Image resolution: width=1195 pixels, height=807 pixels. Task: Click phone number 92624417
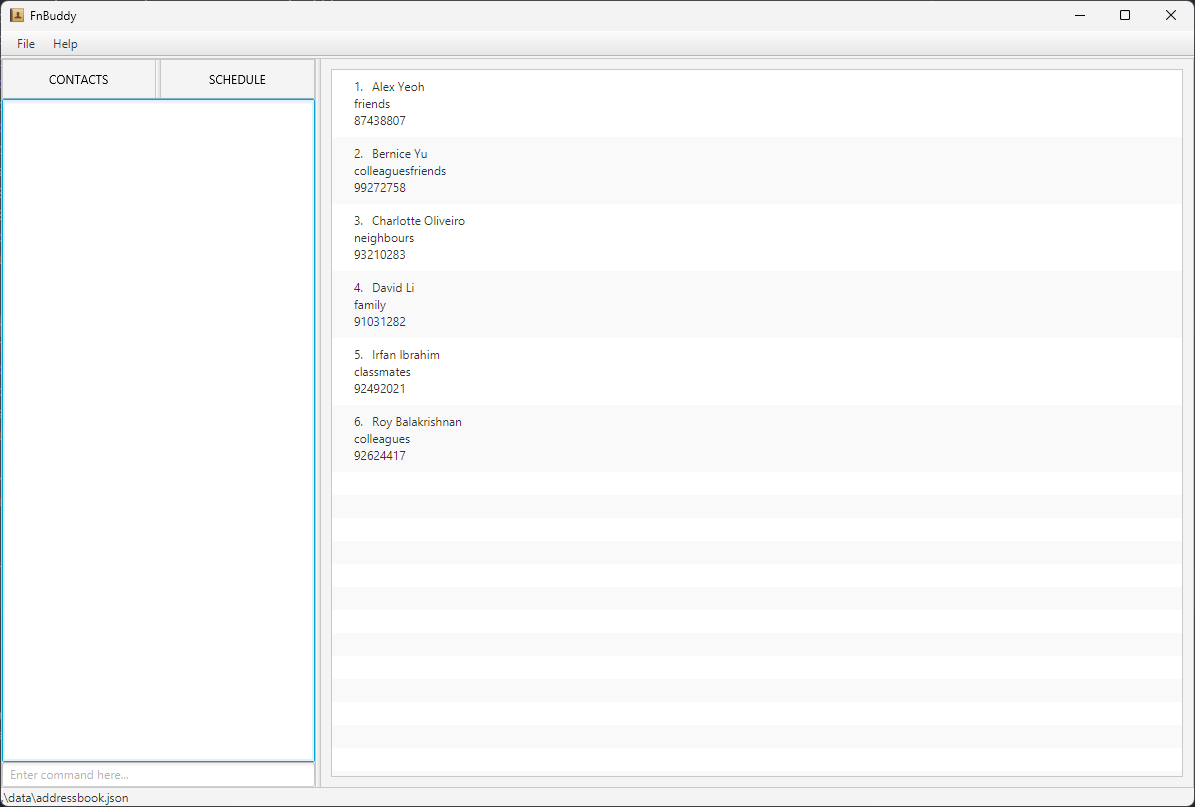point(380,456)
